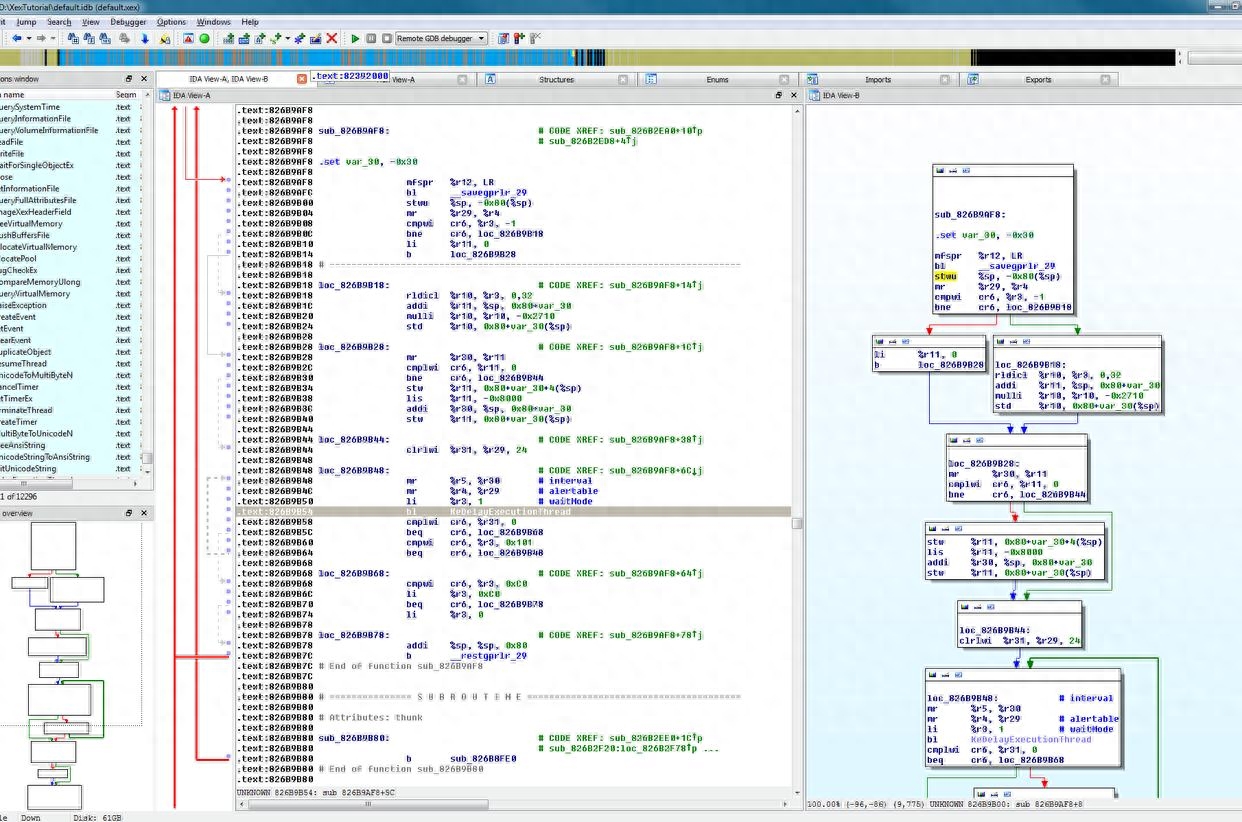Viewport: 1242px width, 822px height.
Task: Sort functions by Segment column header
Action: (126, 94)
